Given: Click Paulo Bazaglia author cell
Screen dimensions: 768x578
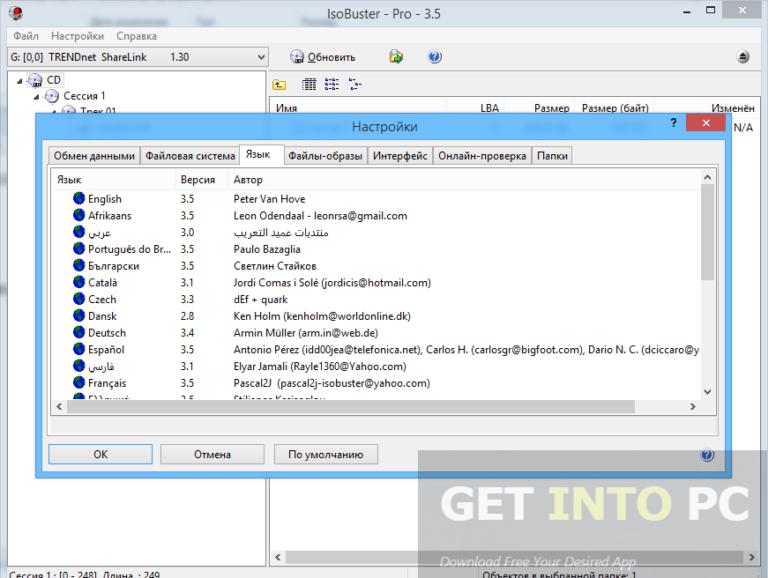Looking at the screenshot, I should point(267,249).
